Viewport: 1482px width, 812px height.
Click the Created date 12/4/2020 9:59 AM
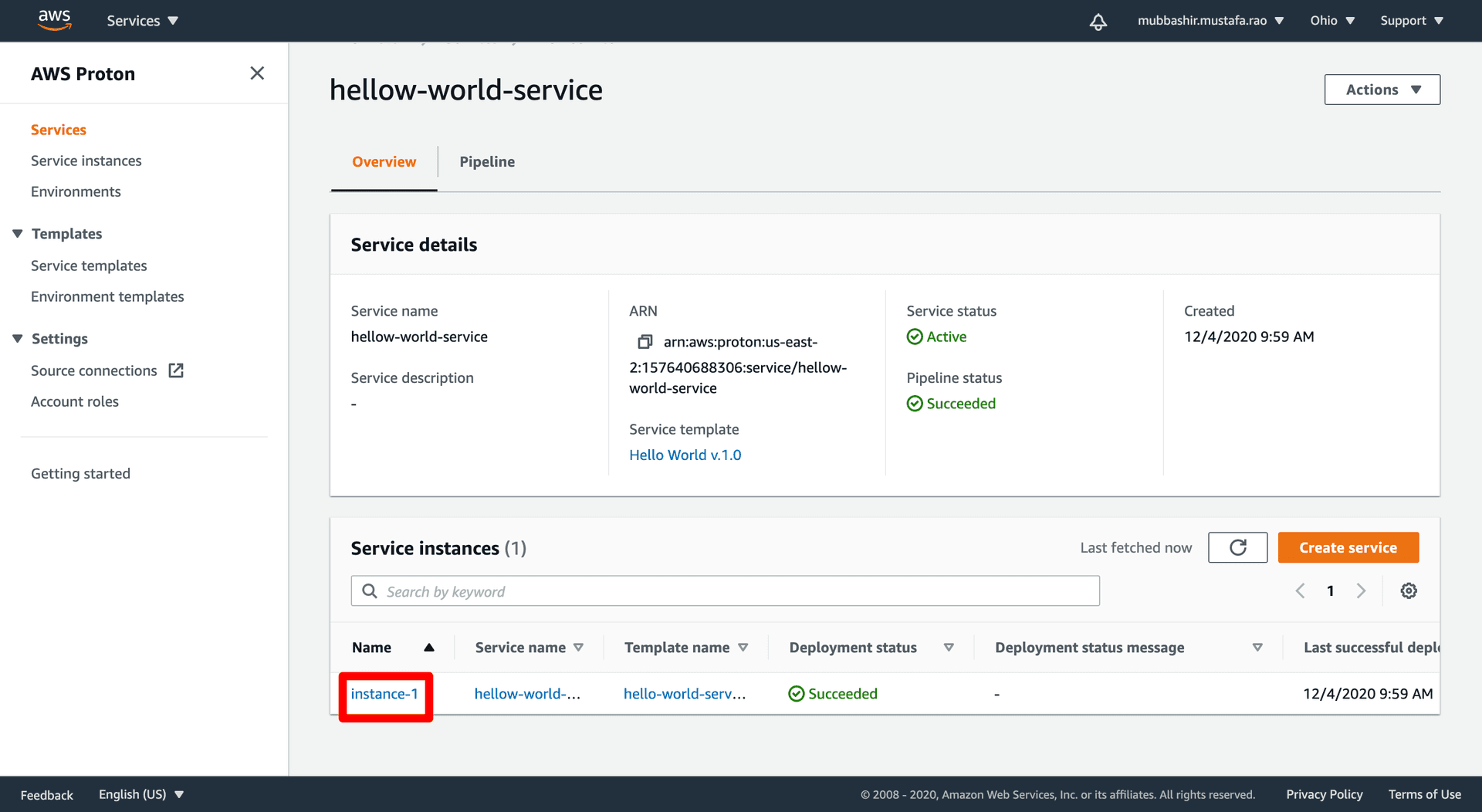coord(1249,337)
